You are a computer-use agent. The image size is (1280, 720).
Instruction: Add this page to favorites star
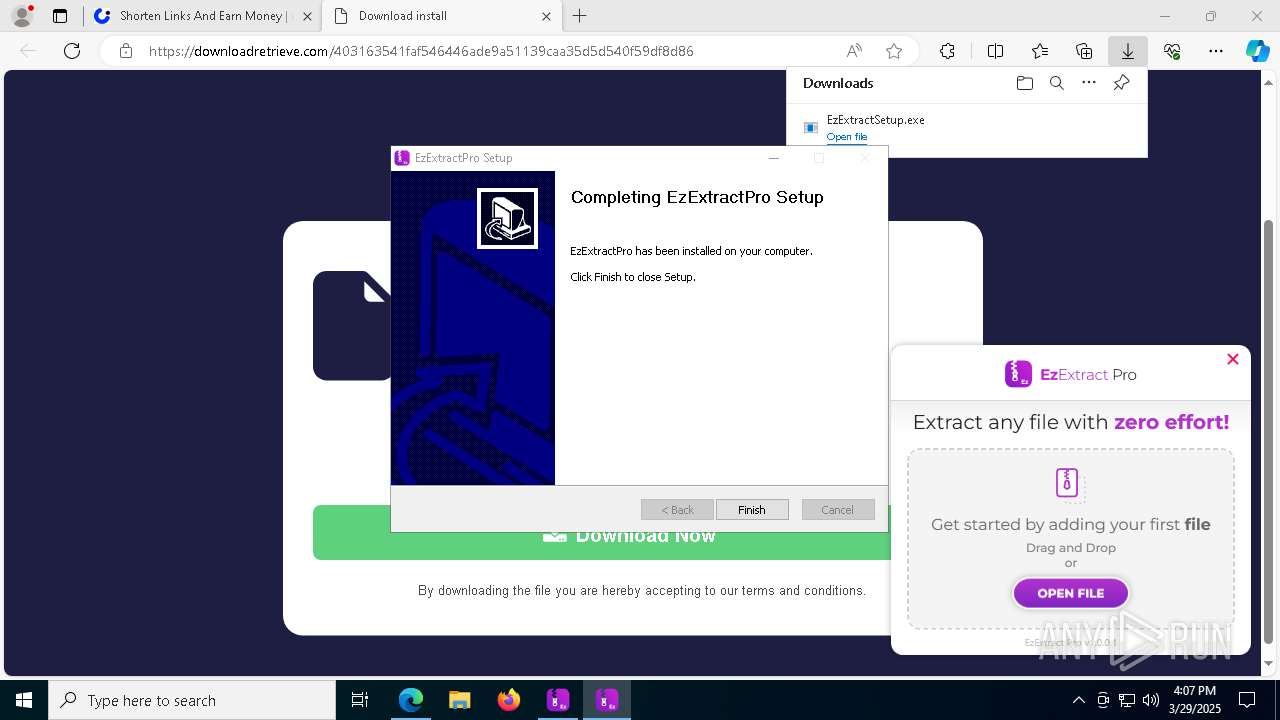(894, 51)
